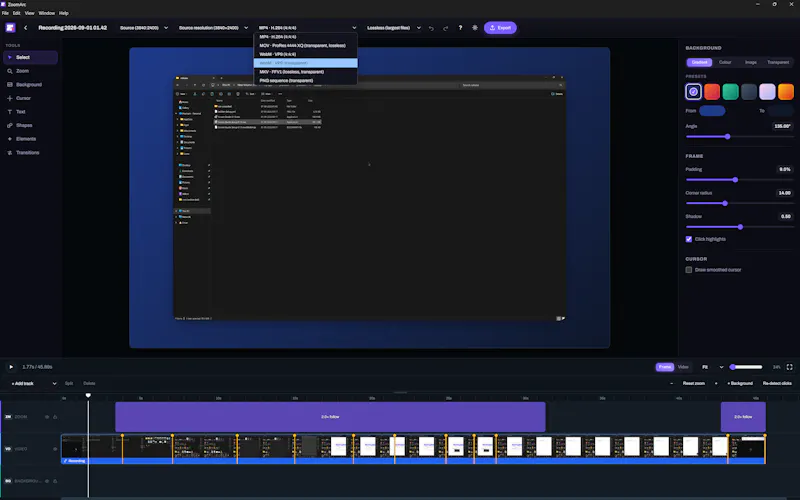The width and height of the screenshot is (800, 500).
Task: Activate the Text tool
Action: click(x=30, y=112)
